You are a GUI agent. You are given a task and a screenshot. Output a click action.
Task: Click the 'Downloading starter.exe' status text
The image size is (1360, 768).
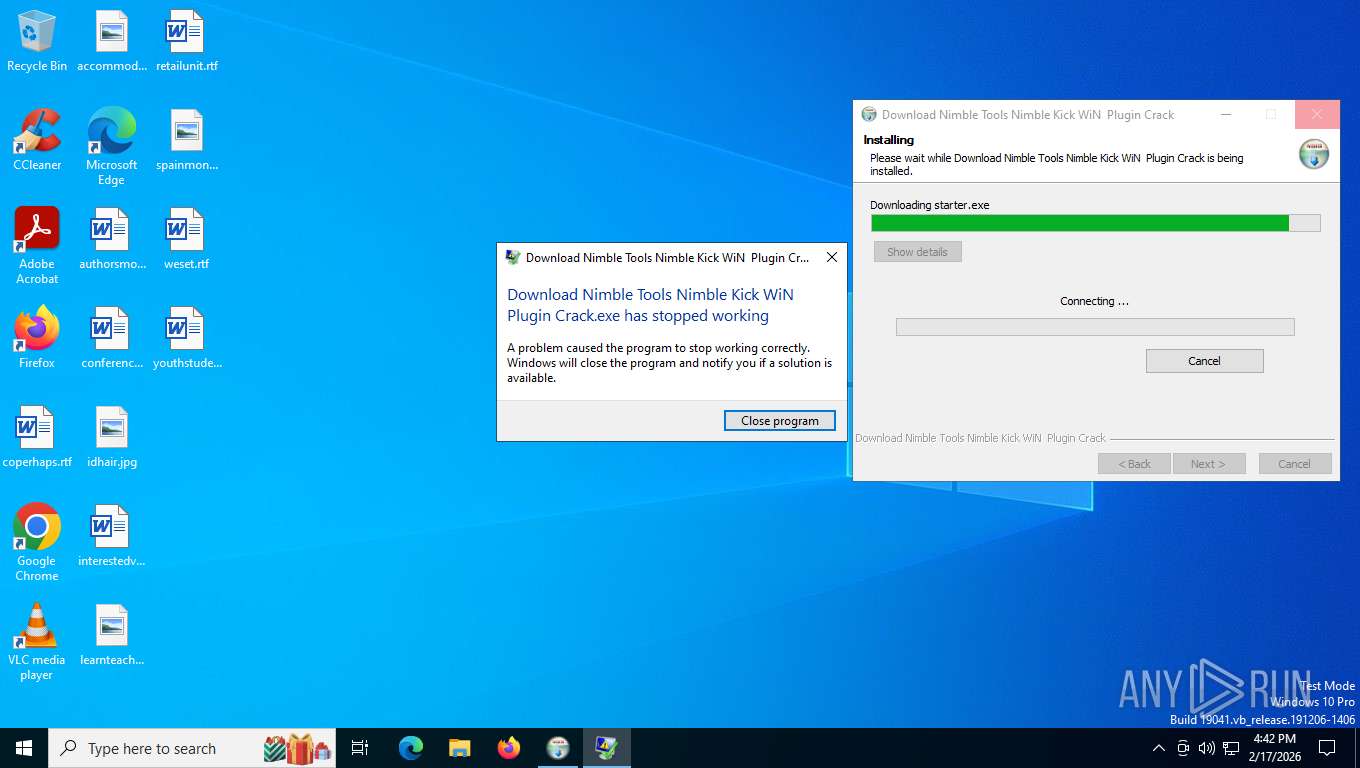click(929, 205)
